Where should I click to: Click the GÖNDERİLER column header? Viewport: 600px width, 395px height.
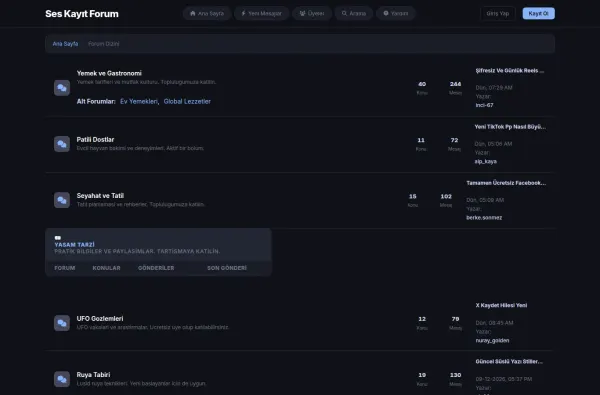click(x=156, y=268)
